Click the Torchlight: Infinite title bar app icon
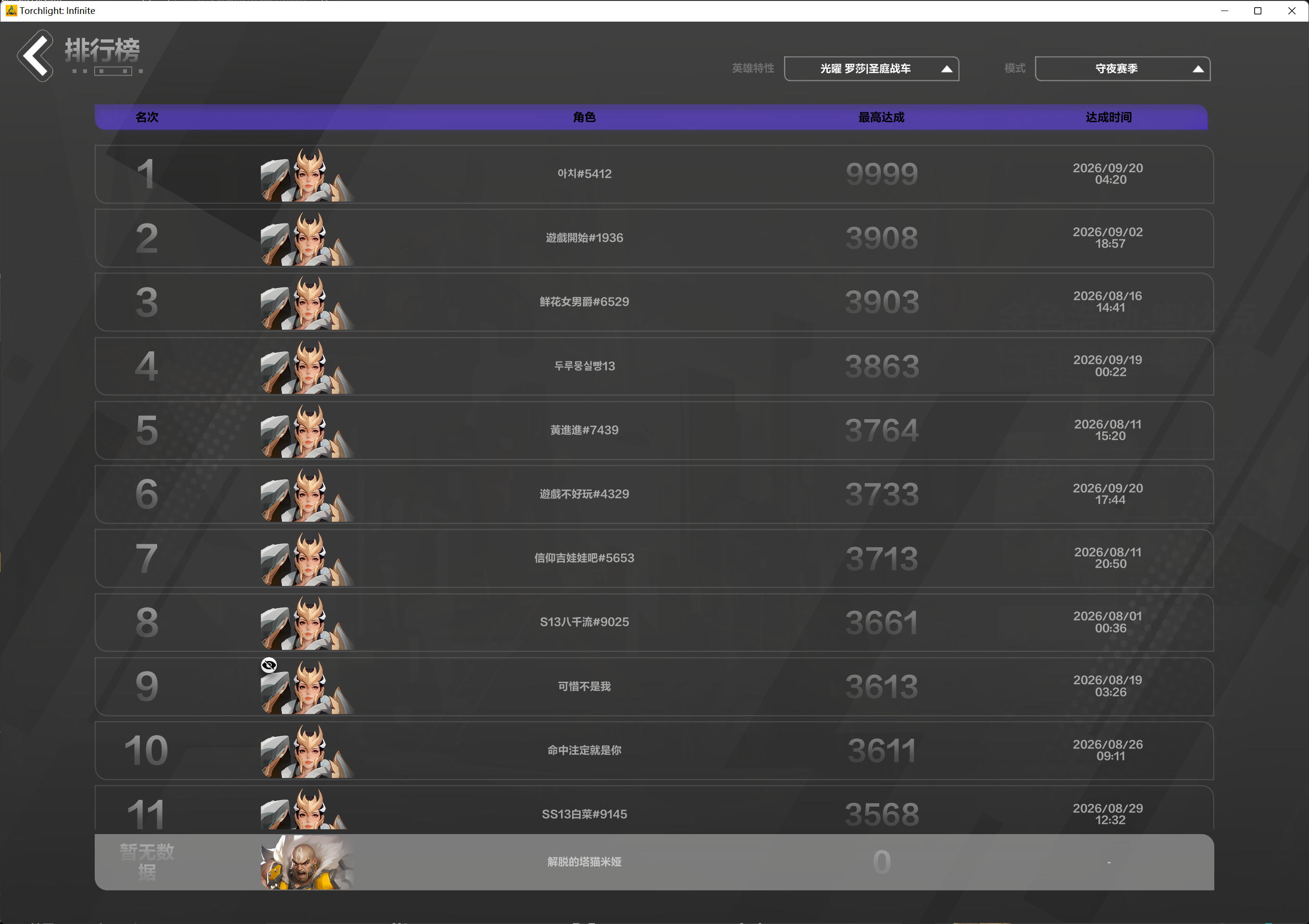The width and height of the screenshot is (1309, 924). coord(11,10)
